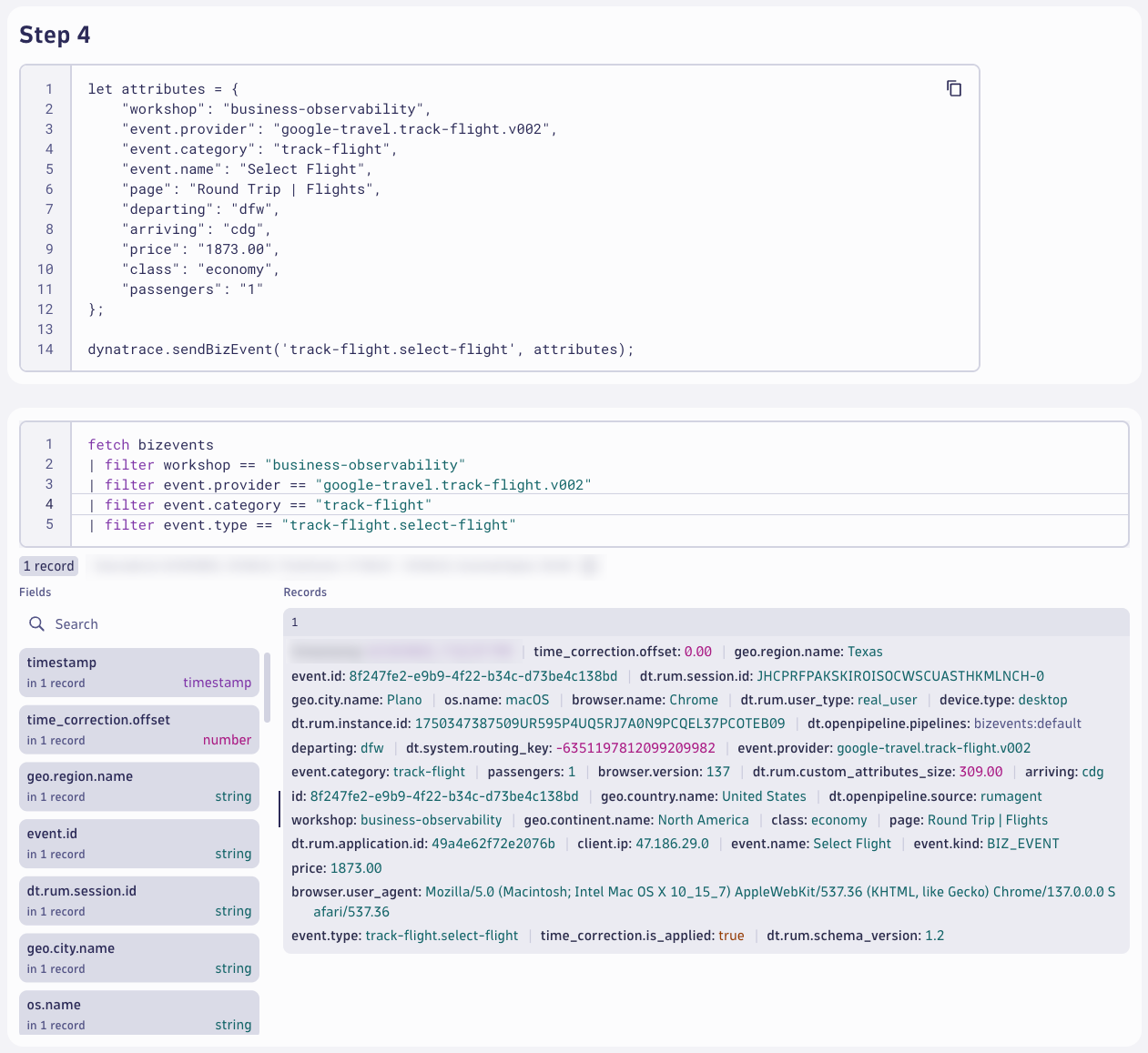Click the dt.rum.application.id value

(x=493, y=844)
